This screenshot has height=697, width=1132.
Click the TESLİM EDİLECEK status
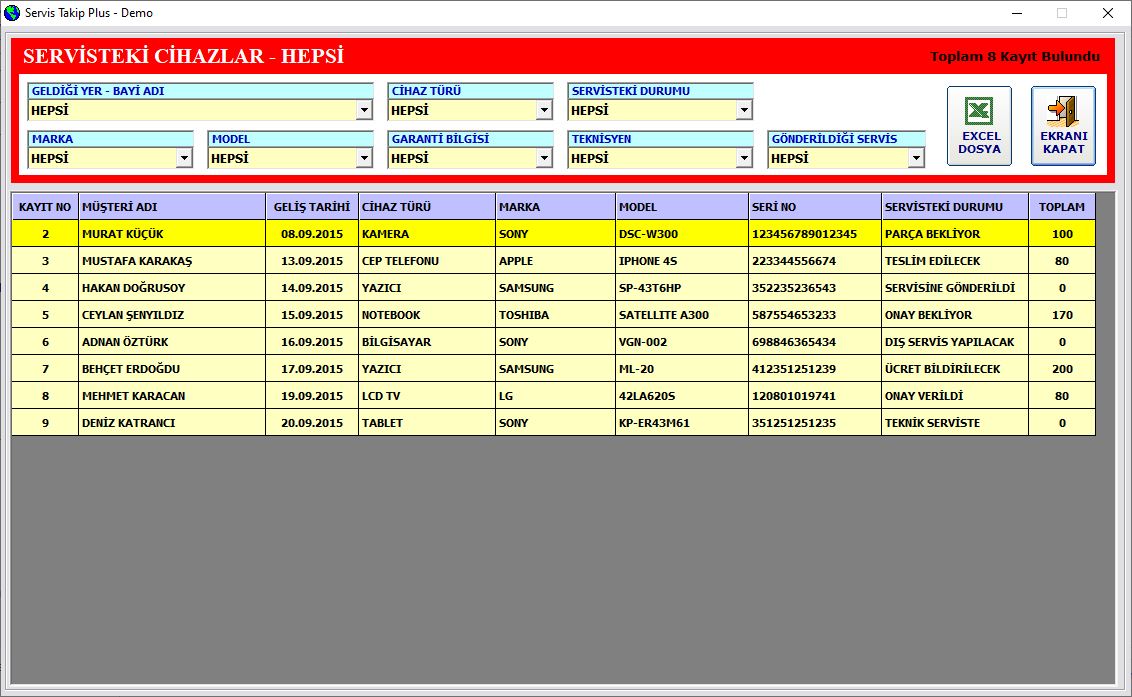[x=954, y=261]
